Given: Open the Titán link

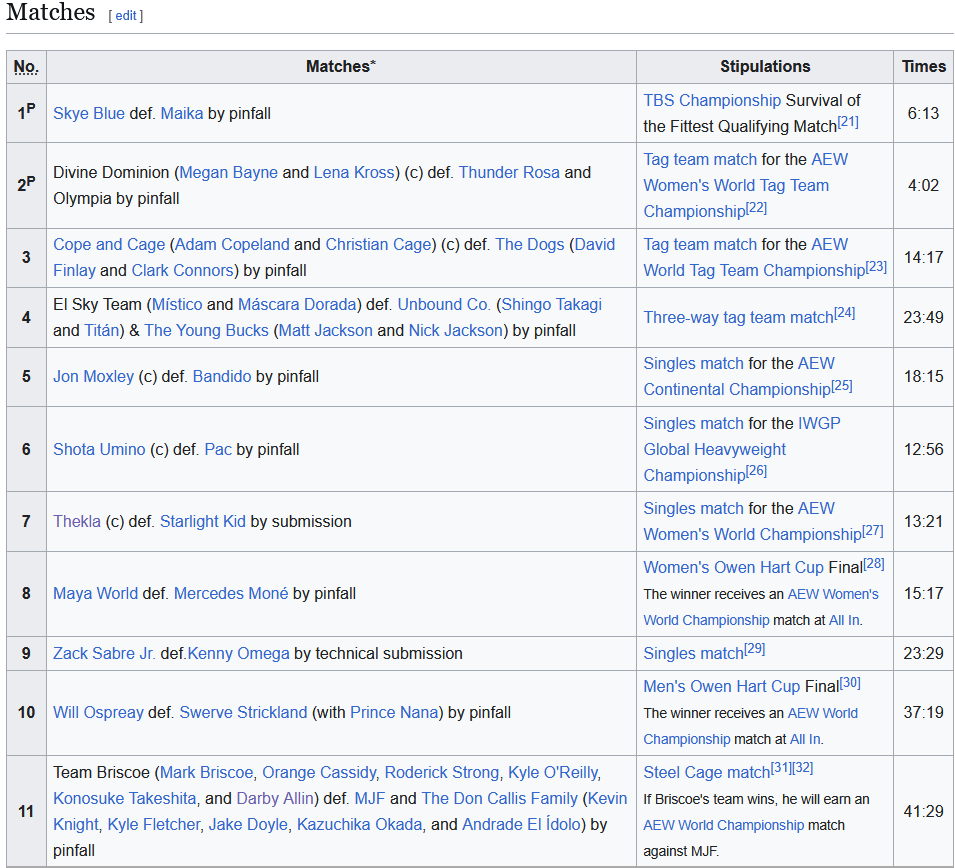Looking at the screenshot, I should click(x=101, y=330).
